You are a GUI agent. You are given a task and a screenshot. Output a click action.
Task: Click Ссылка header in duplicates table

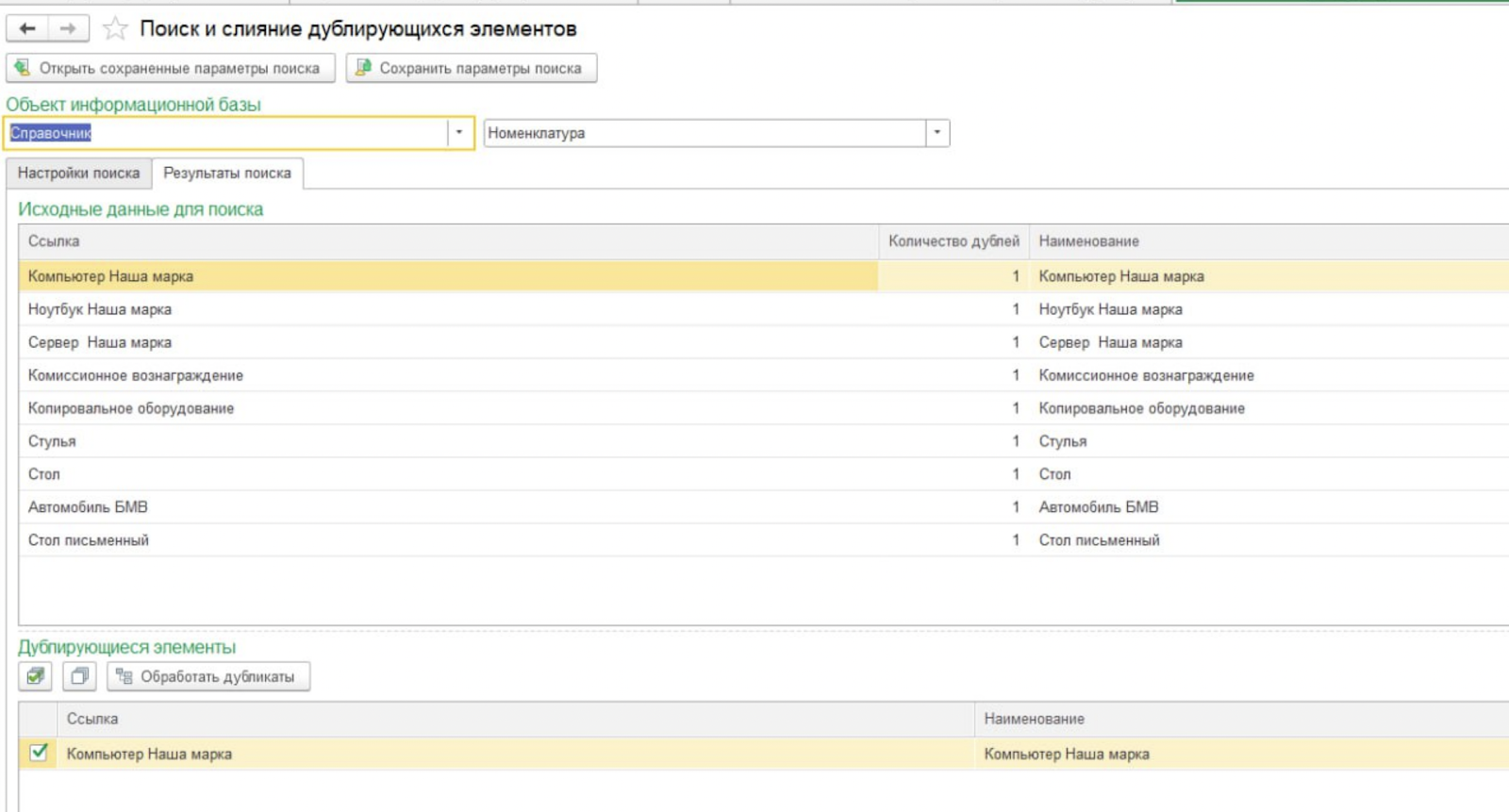[515, 719]
